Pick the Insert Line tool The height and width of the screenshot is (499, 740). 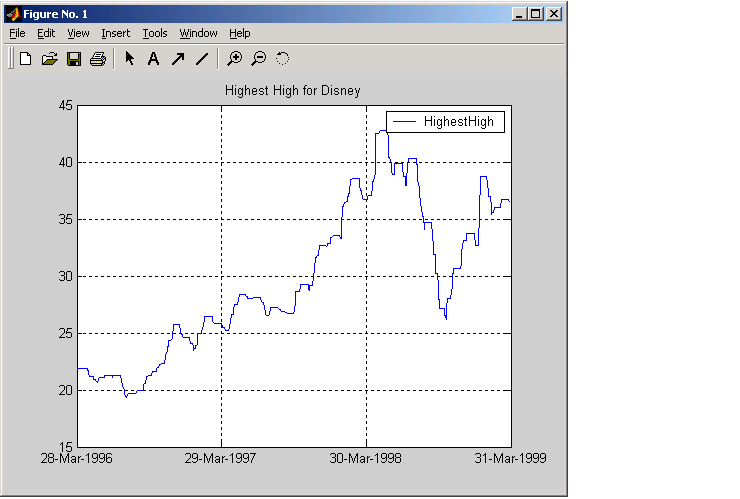pos(202,59)
